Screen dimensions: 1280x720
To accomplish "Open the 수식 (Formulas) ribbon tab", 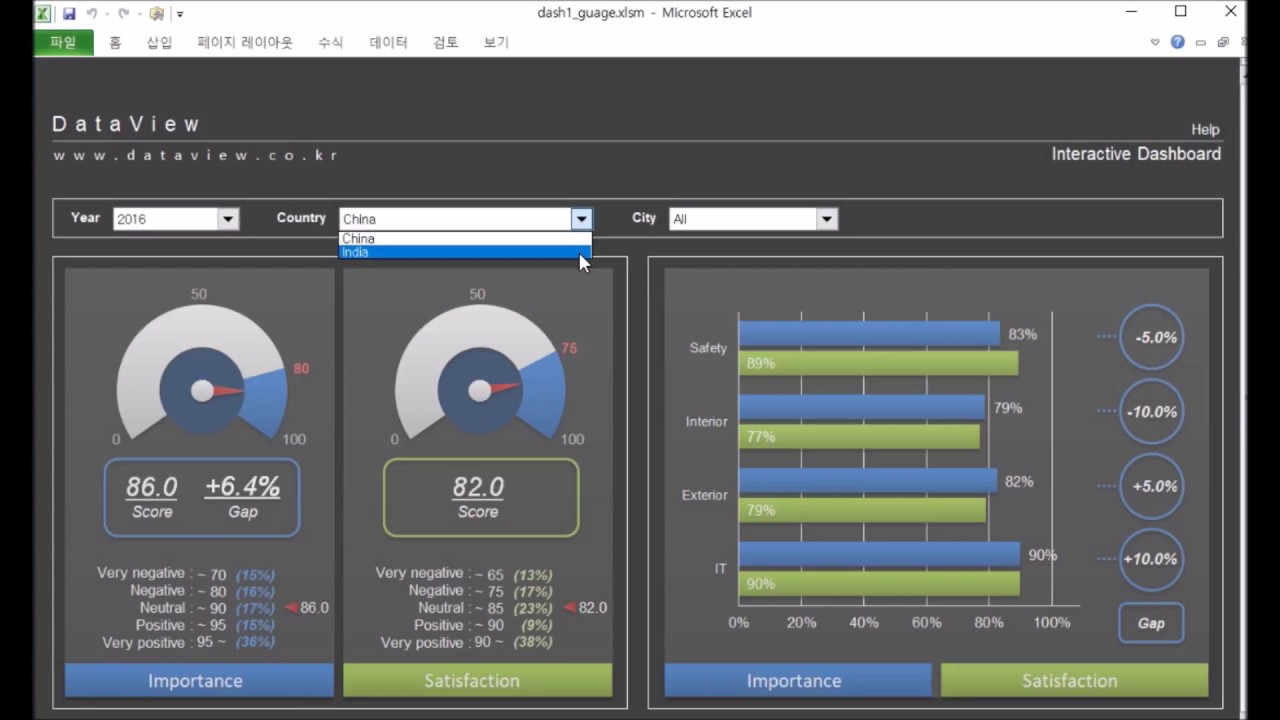I will click(331, 42).
